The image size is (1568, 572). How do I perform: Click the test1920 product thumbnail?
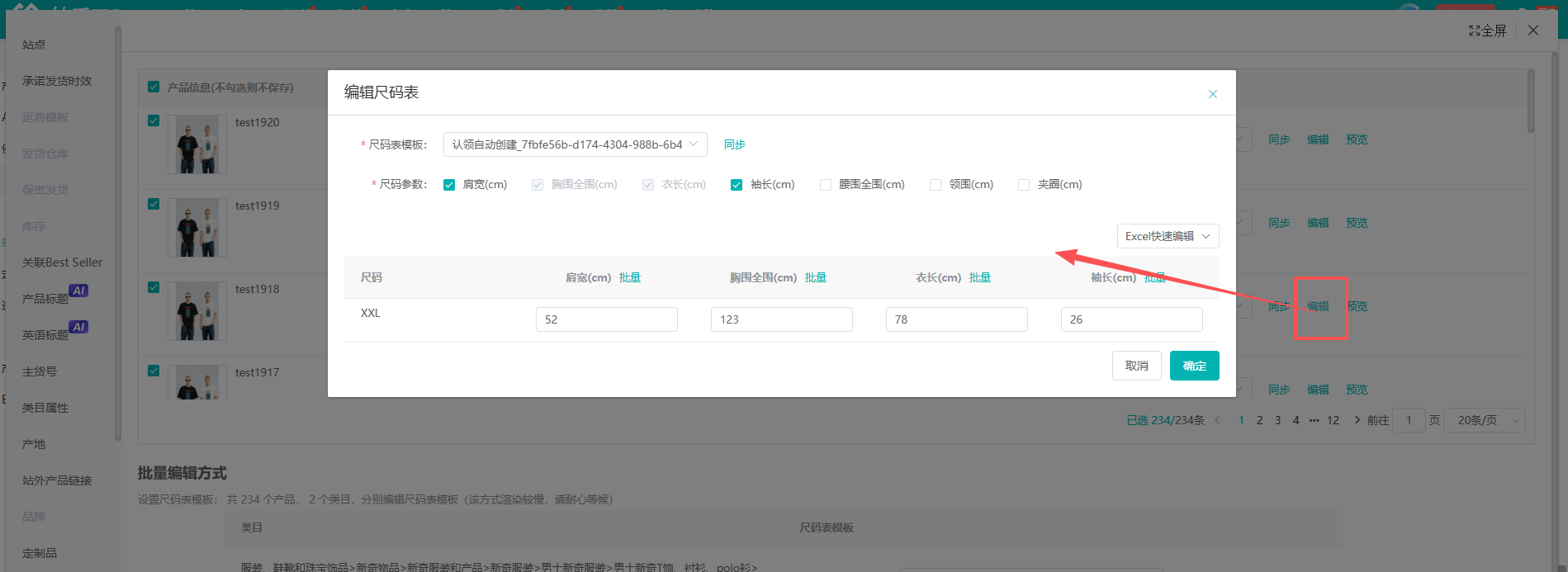(197, 144)
